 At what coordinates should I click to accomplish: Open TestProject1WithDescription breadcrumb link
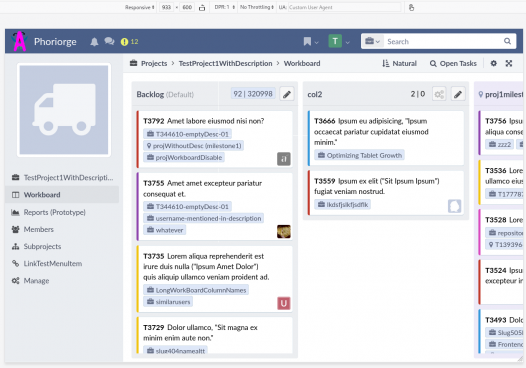pos(225,63)
